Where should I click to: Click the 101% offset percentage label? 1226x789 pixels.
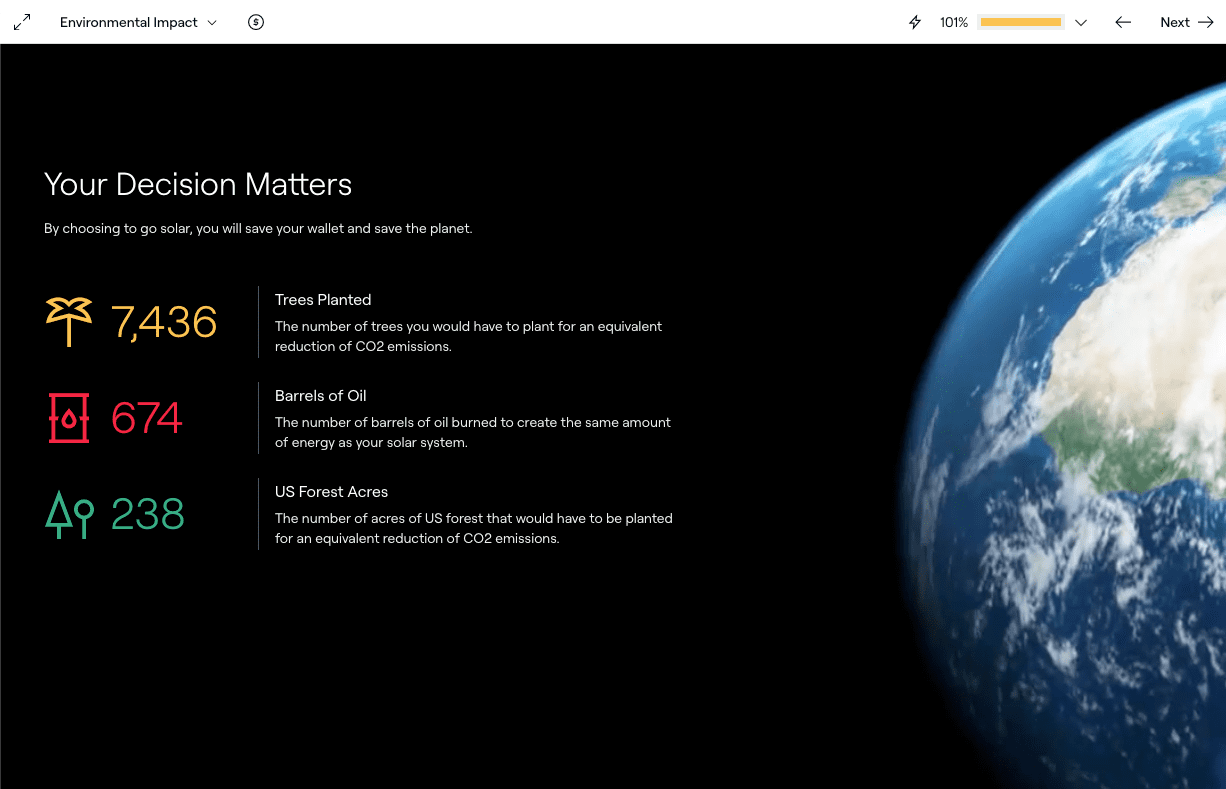coord(954,22)
